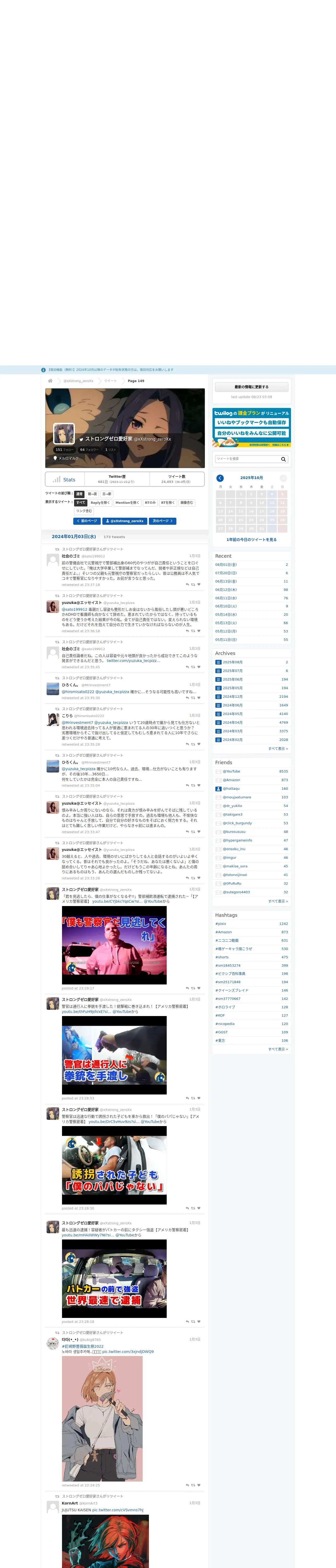Viewport: 336px width, 1568px height.
Task: Click archive icon beside 2025年08月
Action: (x=218, y=662)
